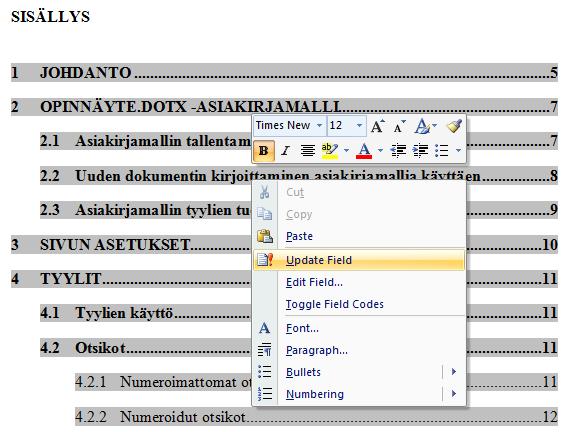Click the Numbering list icon in context menu
This screenshot has width=574, height=432.
pyautogui.click(x=264, y=394)
